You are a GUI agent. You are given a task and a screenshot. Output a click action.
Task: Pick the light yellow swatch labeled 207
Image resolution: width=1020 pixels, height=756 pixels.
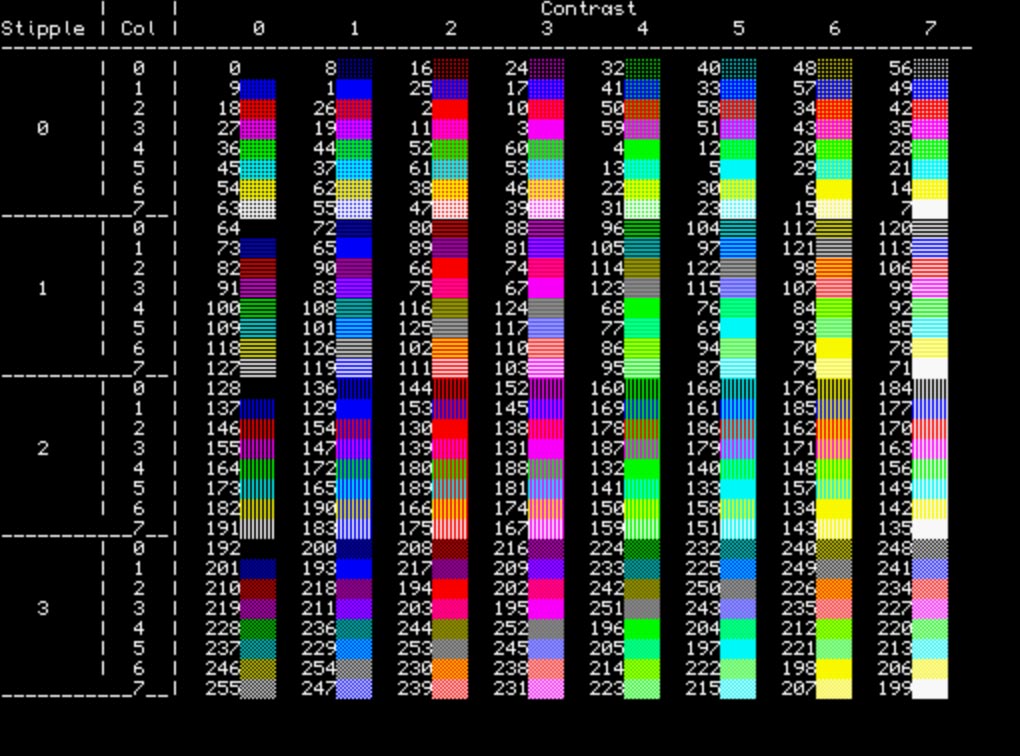click(x=834, y=689)
